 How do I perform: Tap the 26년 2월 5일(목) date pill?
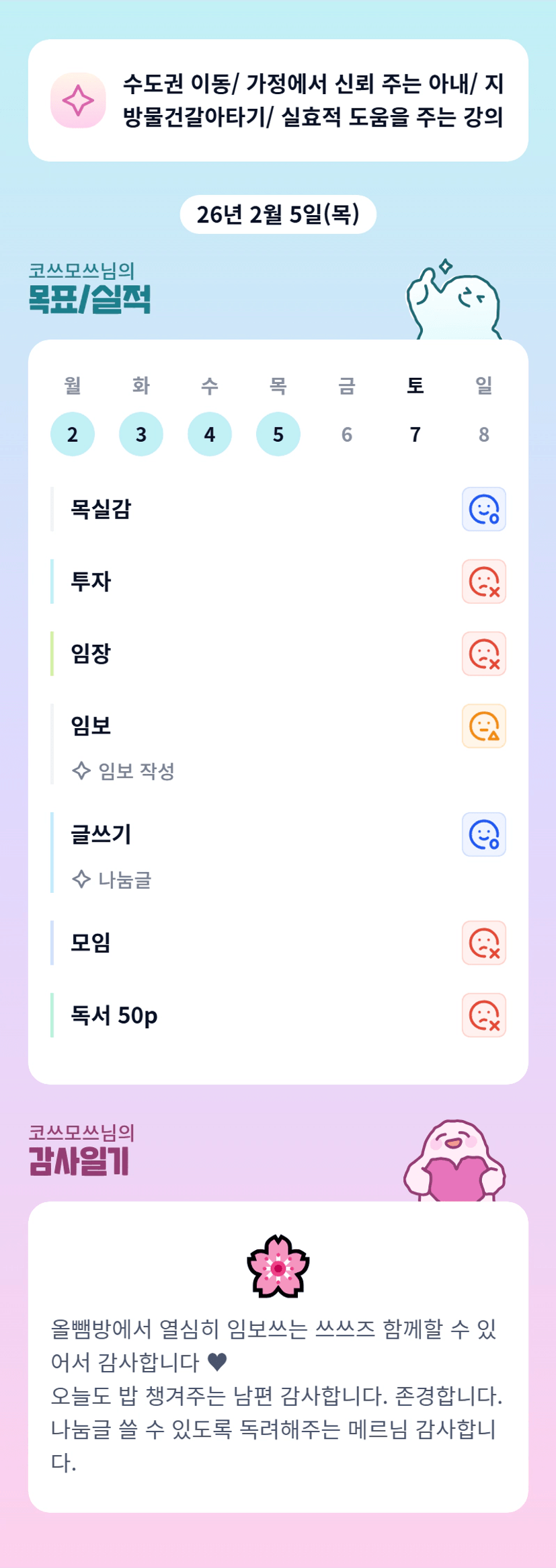point(278,214)
